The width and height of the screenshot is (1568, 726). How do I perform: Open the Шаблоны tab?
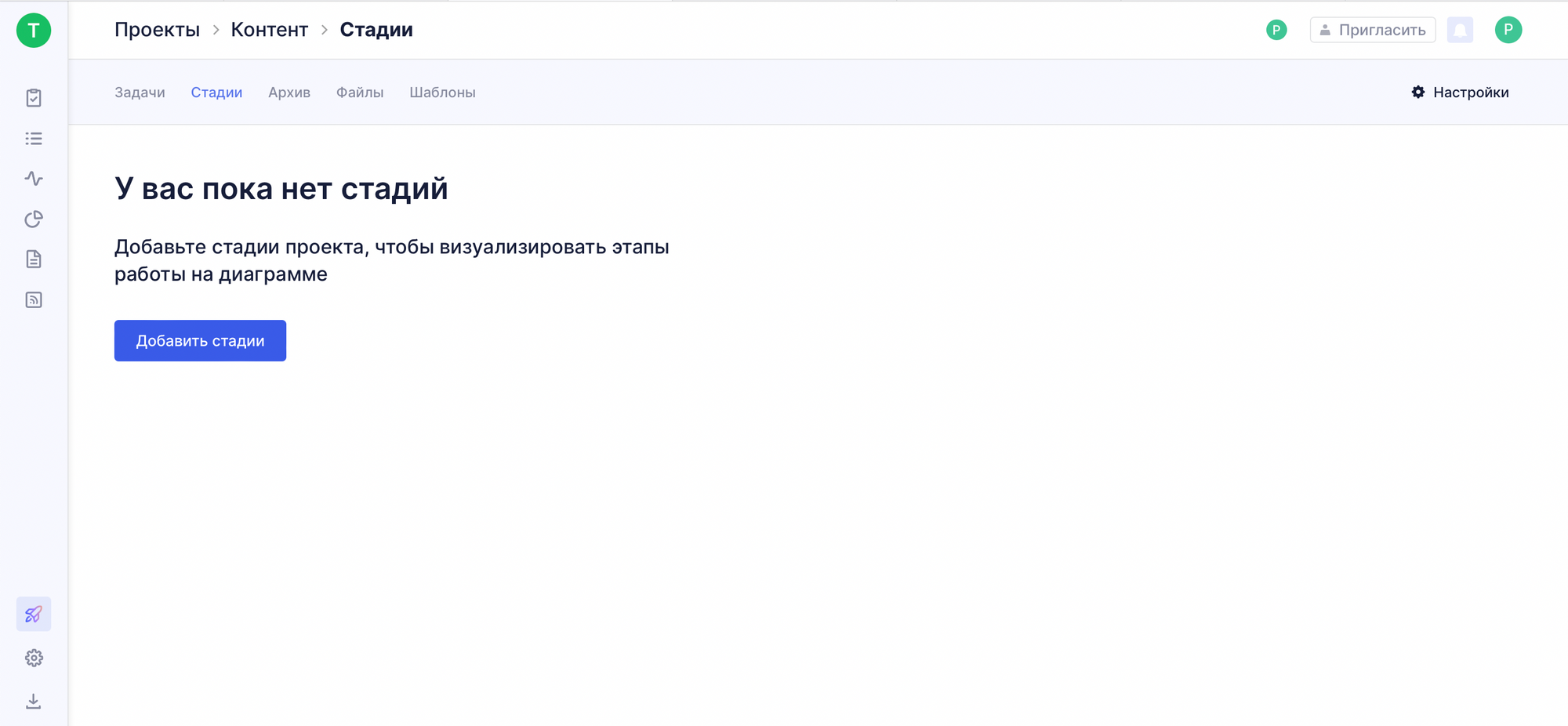(x=442, y=93)
